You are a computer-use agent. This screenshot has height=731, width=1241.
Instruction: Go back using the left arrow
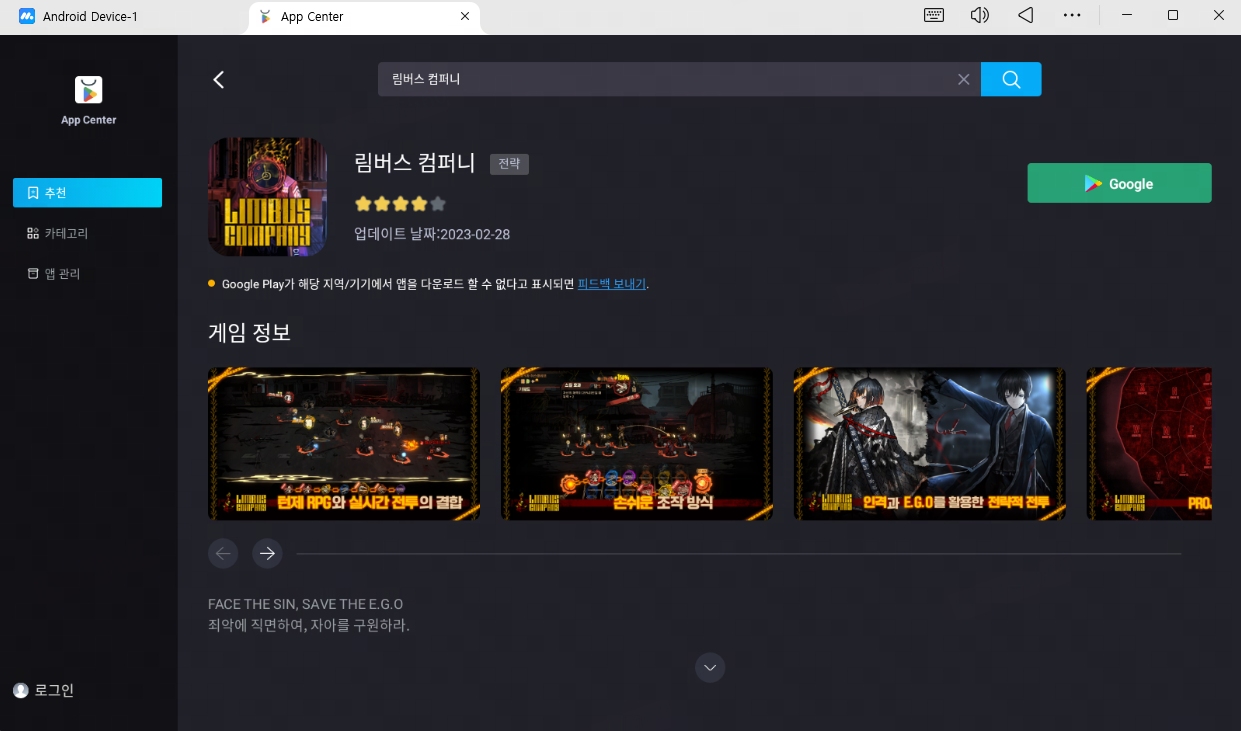point(219,80)
